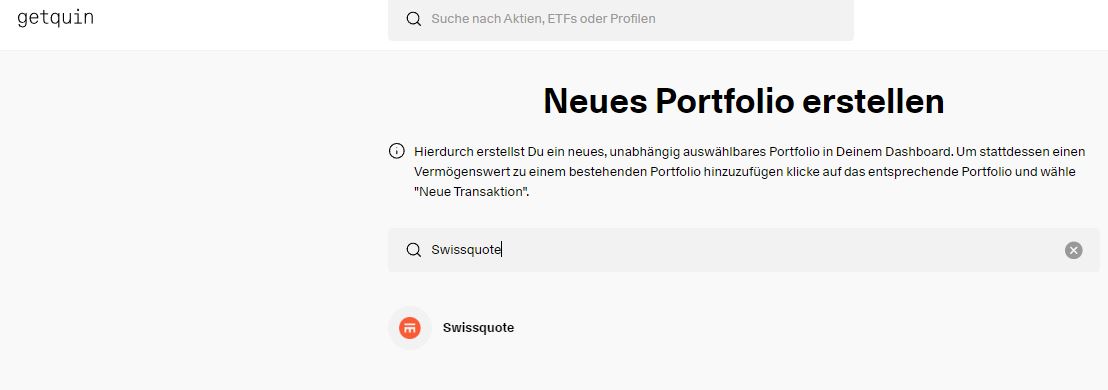Image resolution: width=1108 pixels, height=390 pixels.
Task: Click the 'Neues Portfolio erstellen' heading
Action: 743,101
